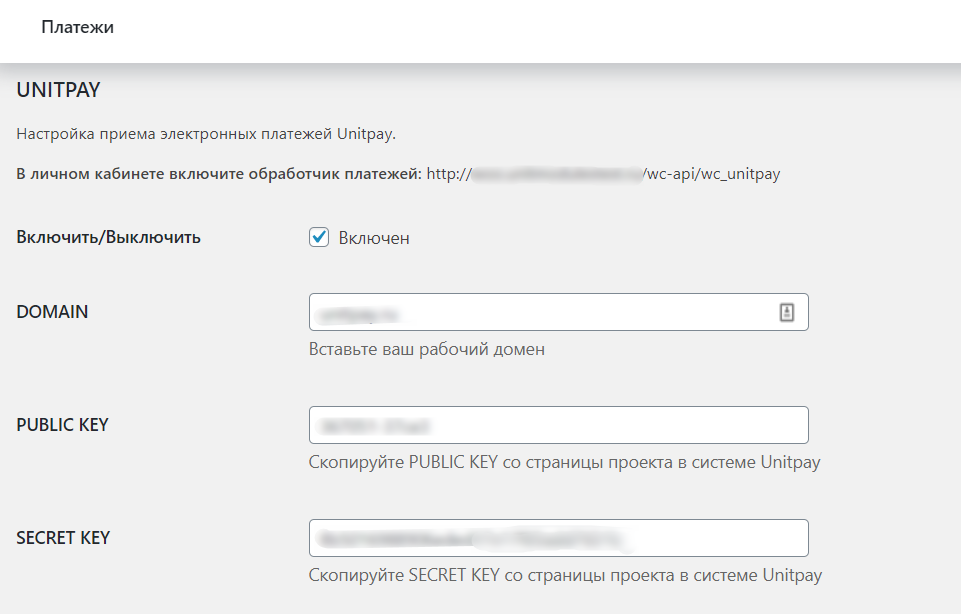Viewport: 961px width, 614px height.
Task: Click the 'Вставьте ваш рабочий домен' hint
Action: click(427, 349)
